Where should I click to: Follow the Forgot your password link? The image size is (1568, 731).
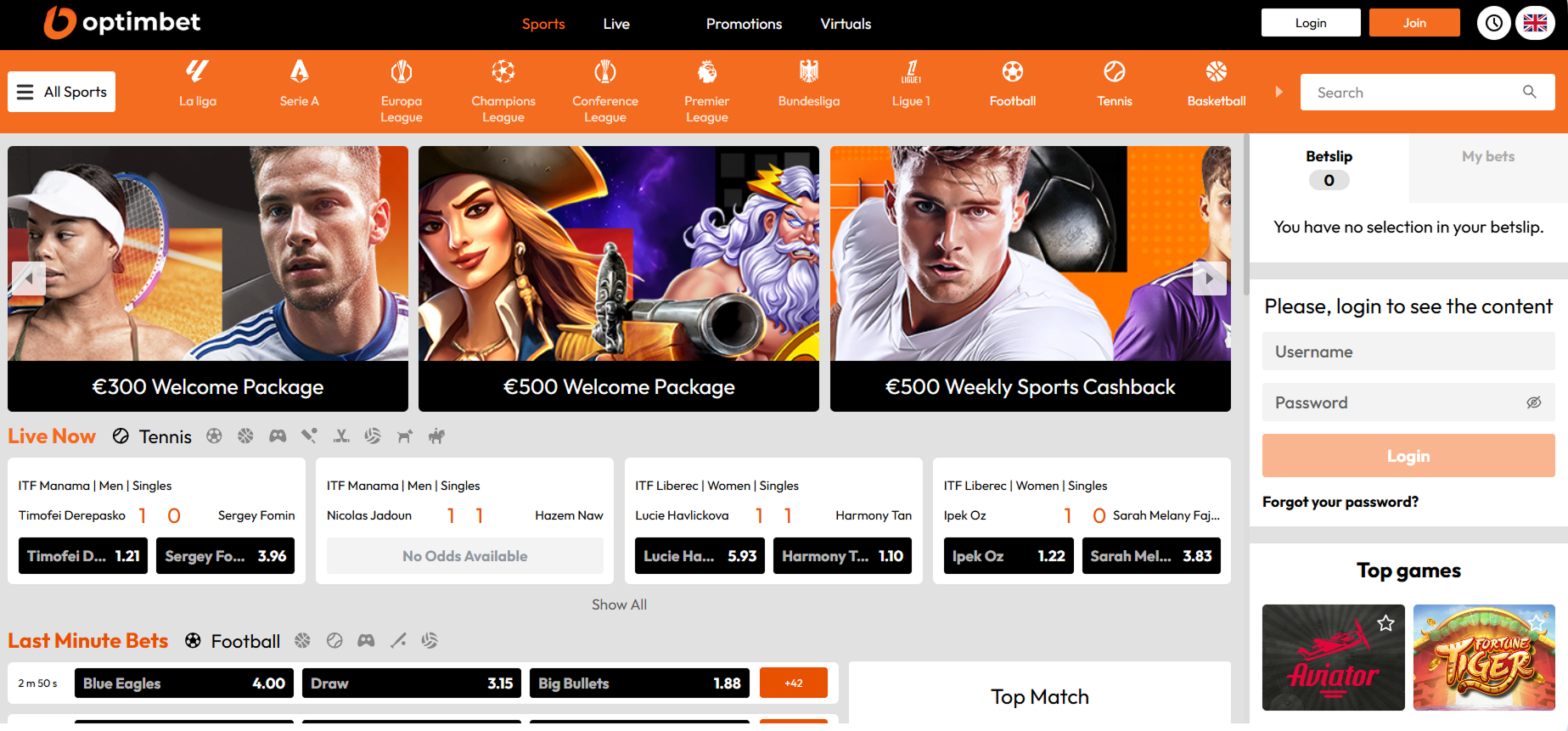tap(1340, 502)
